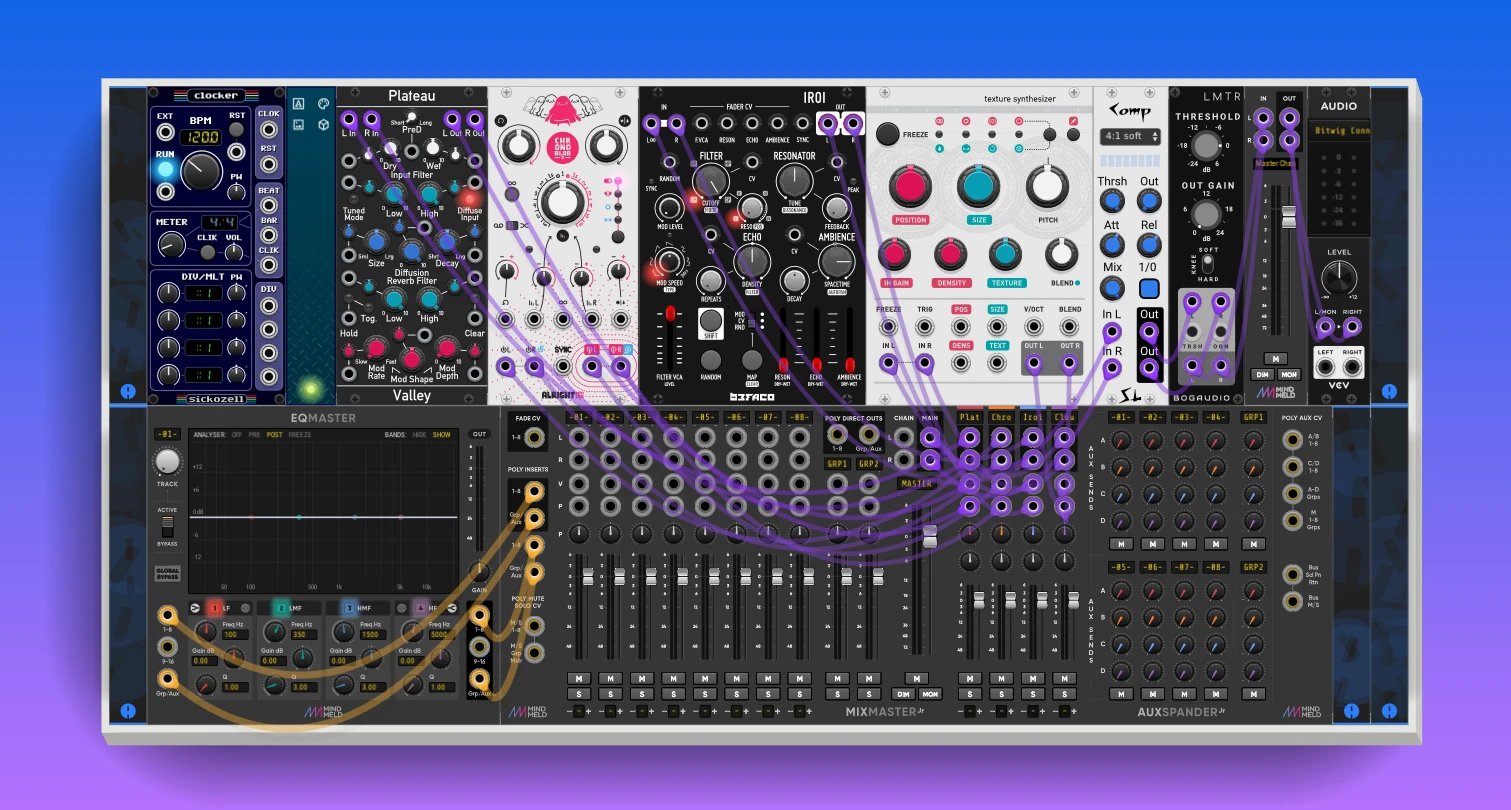Viewport: 1511px width, 810px height.
Task: Click the MixMaster MASTER fader handle
Action: coord(930,536)
